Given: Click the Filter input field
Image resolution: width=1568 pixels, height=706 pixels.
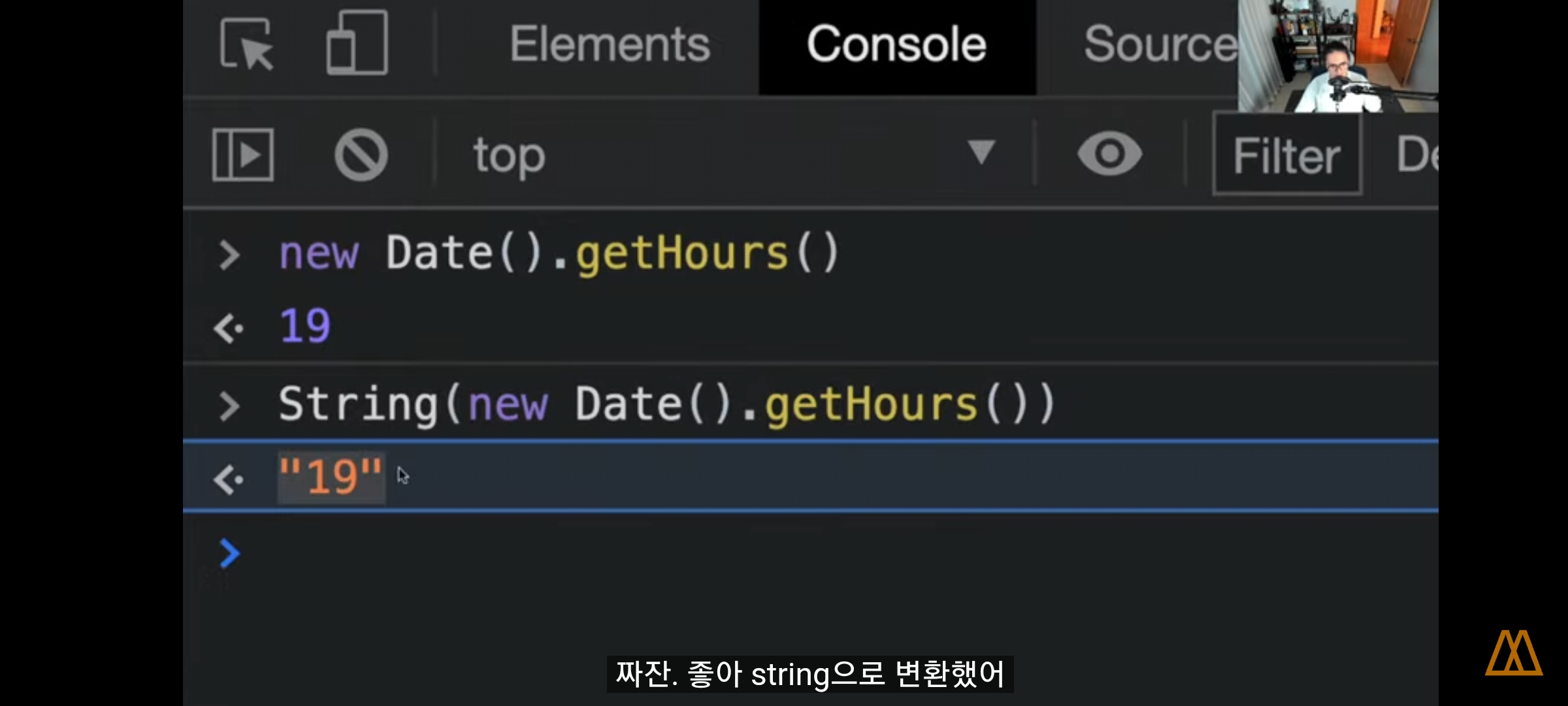Looking at the screenshot, I should click(1286, 156).
